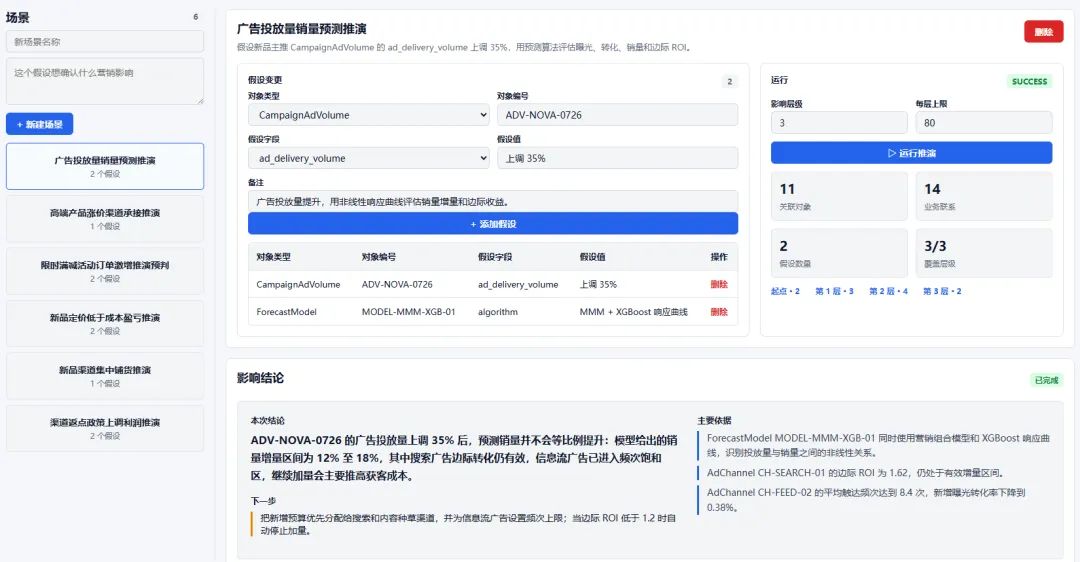Click the red 删除 button at top right

1043,32
